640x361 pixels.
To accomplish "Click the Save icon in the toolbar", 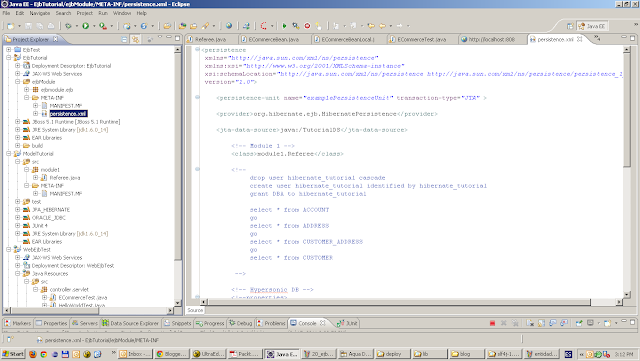I will (x=28, y=26).
